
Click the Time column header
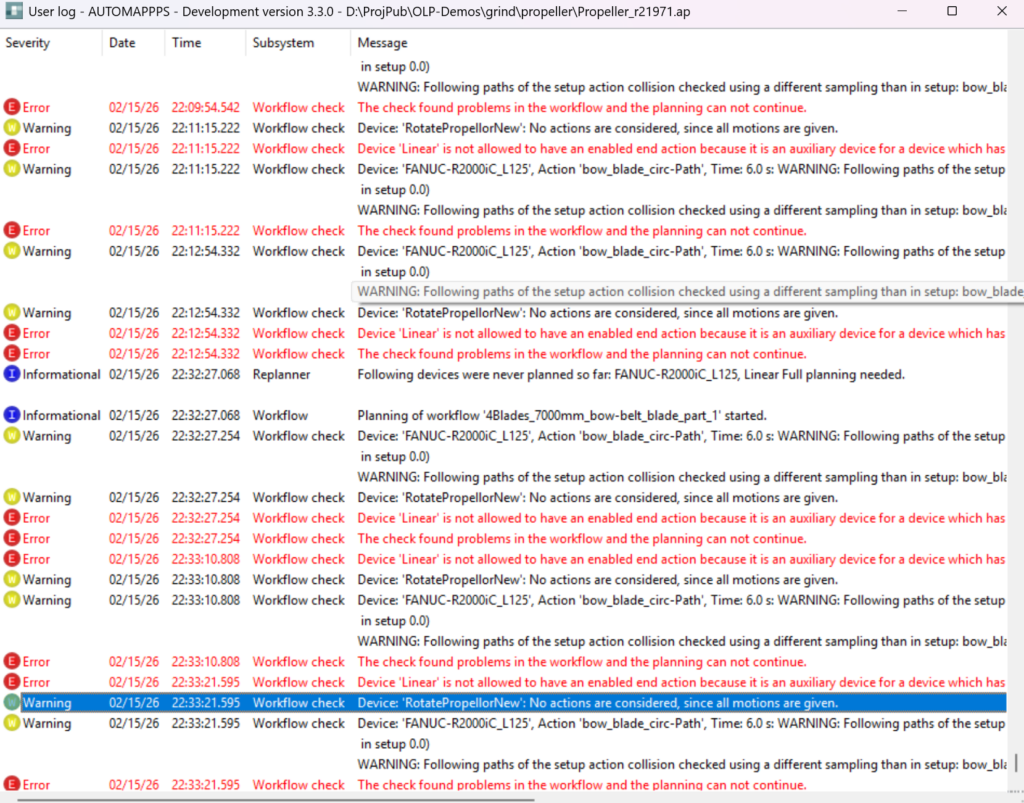(186, 43)
